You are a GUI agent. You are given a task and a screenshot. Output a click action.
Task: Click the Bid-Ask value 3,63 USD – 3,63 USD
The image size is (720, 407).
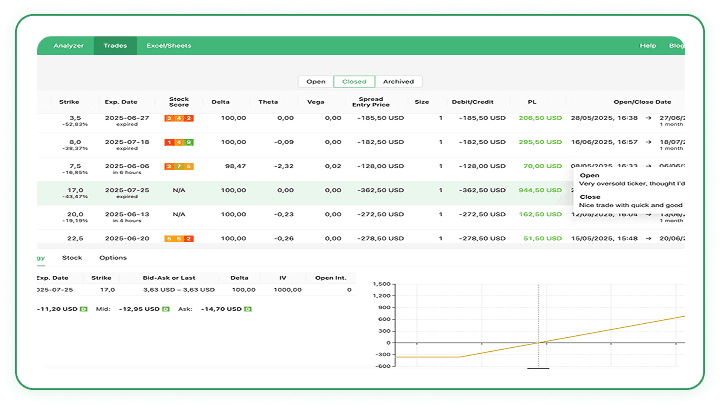(x=179, y=290)
